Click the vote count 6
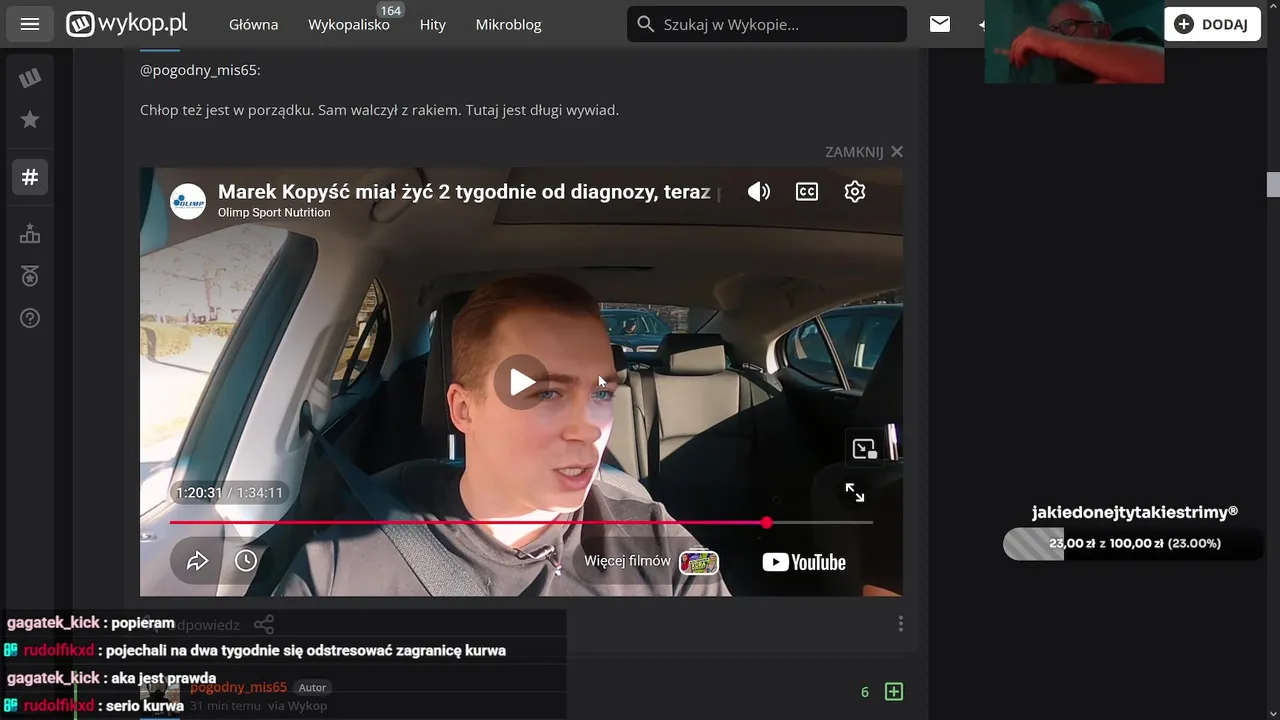The image size is (1280, 720). (865, 691)
